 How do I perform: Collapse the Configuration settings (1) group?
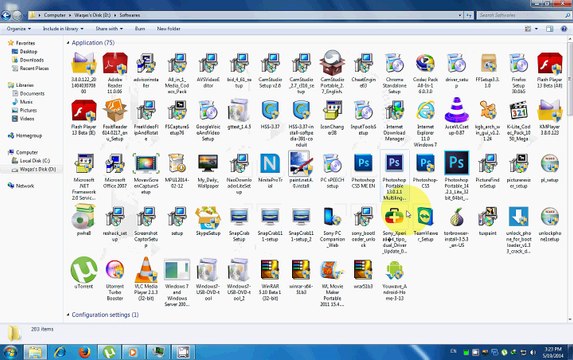68,315
